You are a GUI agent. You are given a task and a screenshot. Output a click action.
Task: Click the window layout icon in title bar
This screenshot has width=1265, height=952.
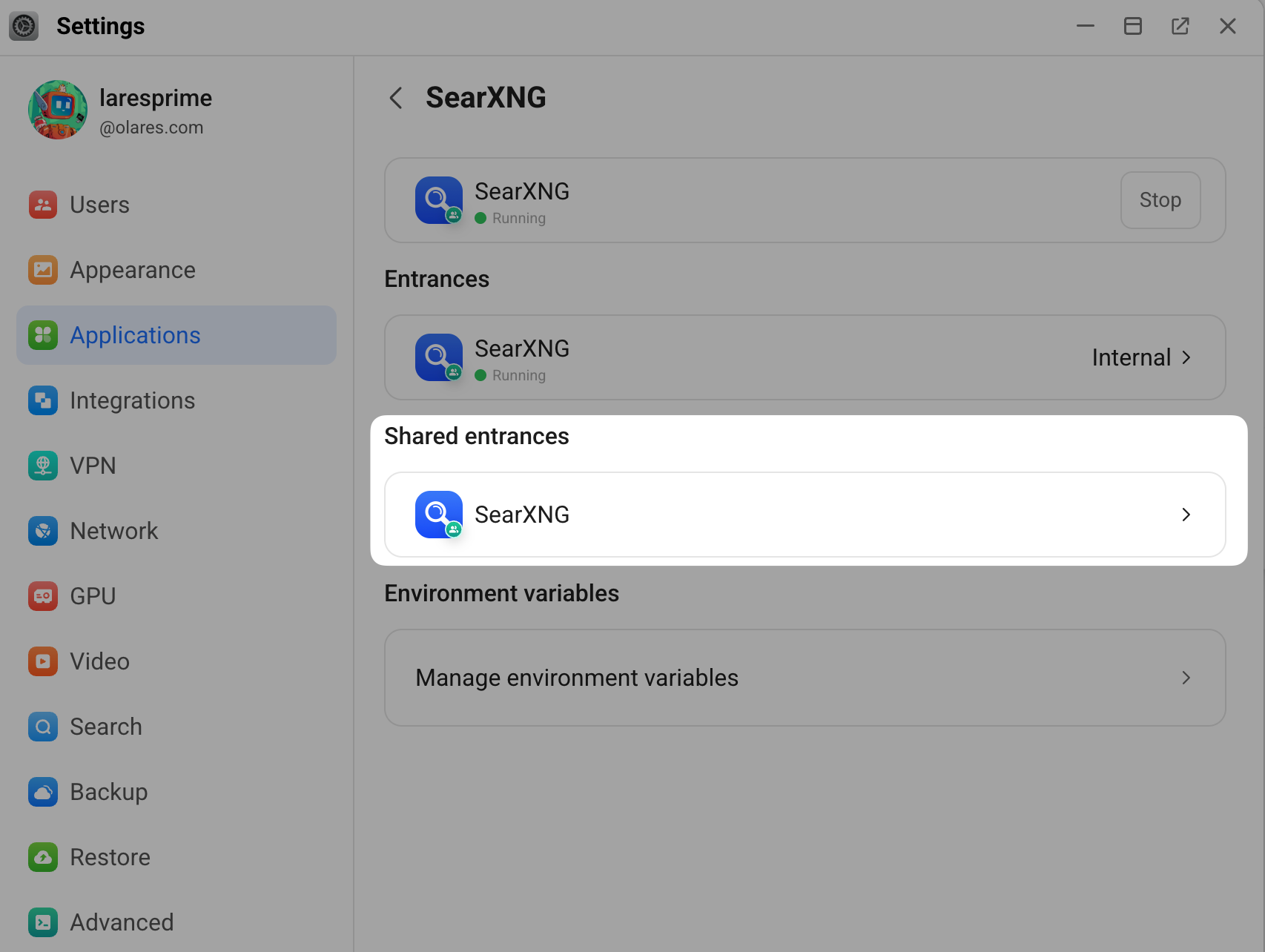click(x=1133, y=26)
